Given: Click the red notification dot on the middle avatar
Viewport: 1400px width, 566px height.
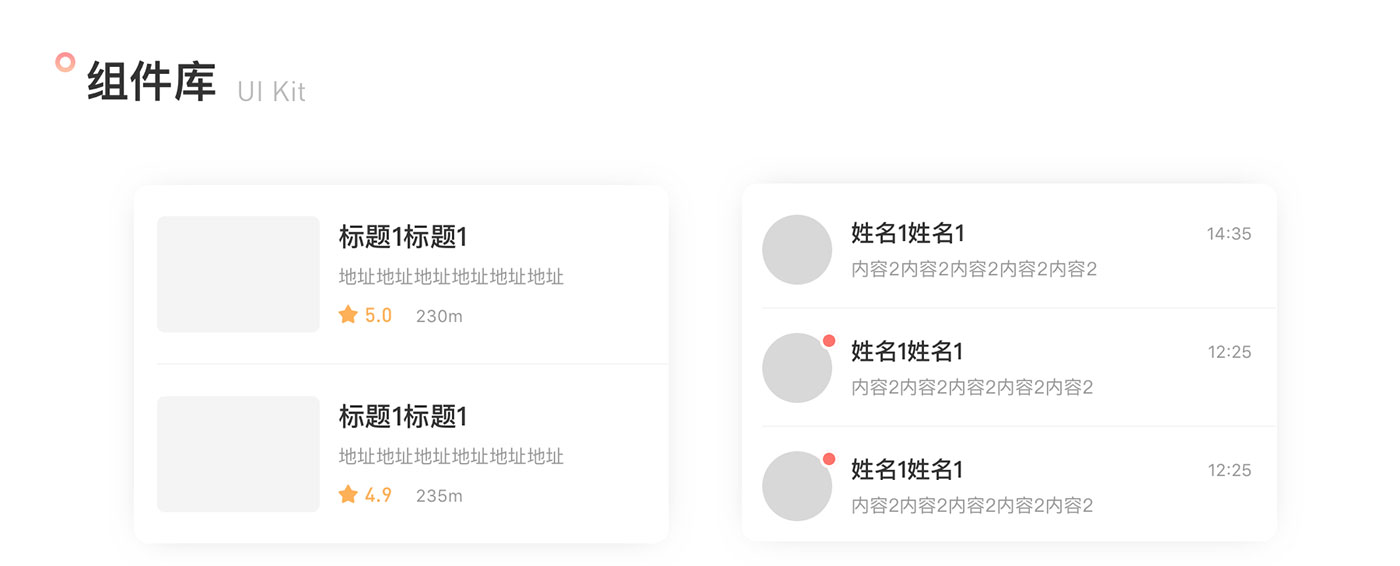Looking at the screenshot, I should (829, 341).
